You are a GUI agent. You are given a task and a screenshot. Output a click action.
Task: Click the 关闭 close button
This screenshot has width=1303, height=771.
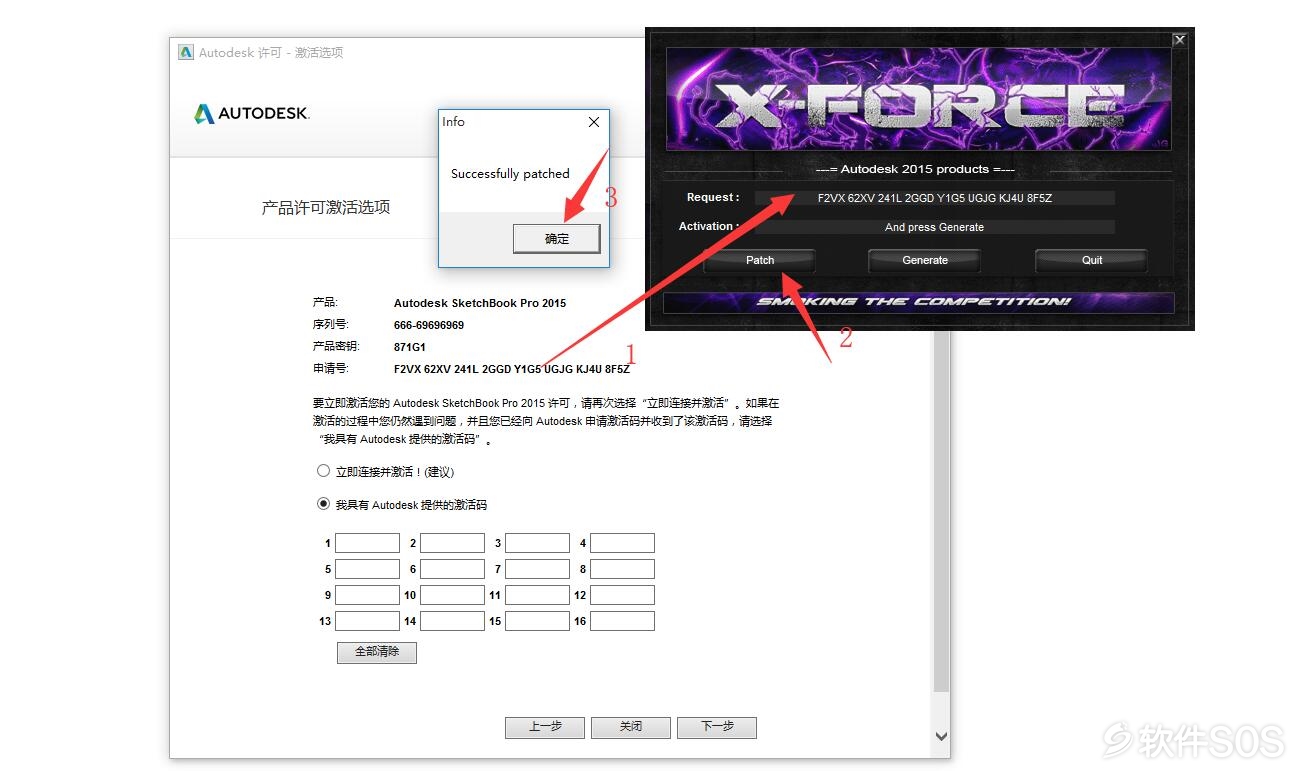pos(631,727)
